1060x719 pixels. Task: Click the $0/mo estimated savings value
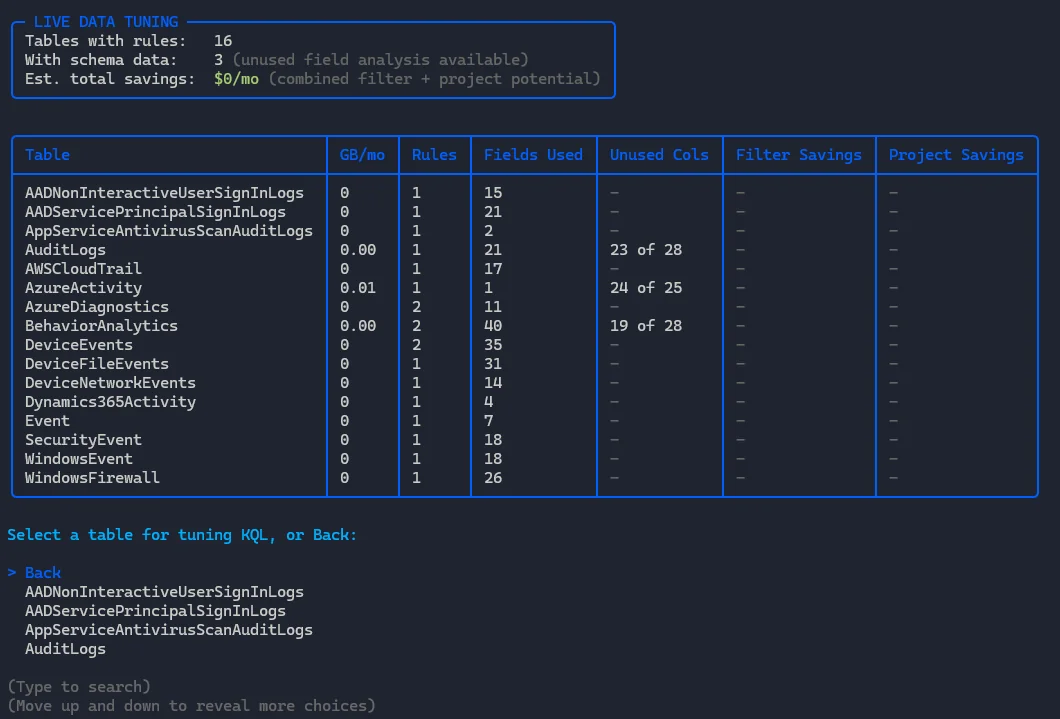click(x=236, y=79)
